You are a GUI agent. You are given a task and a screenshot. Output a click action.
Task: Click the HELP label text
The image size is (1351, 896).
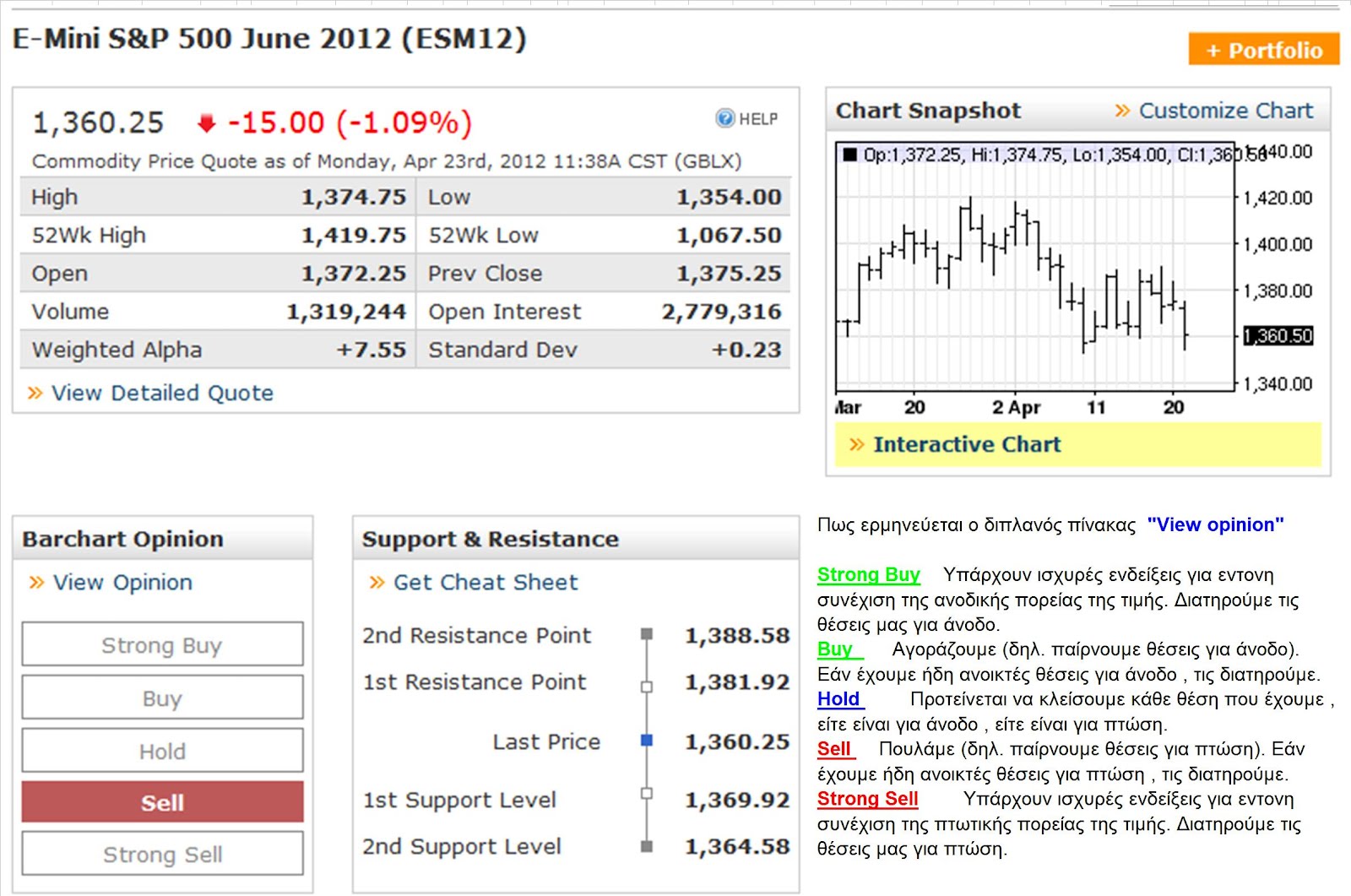(758, 119)
